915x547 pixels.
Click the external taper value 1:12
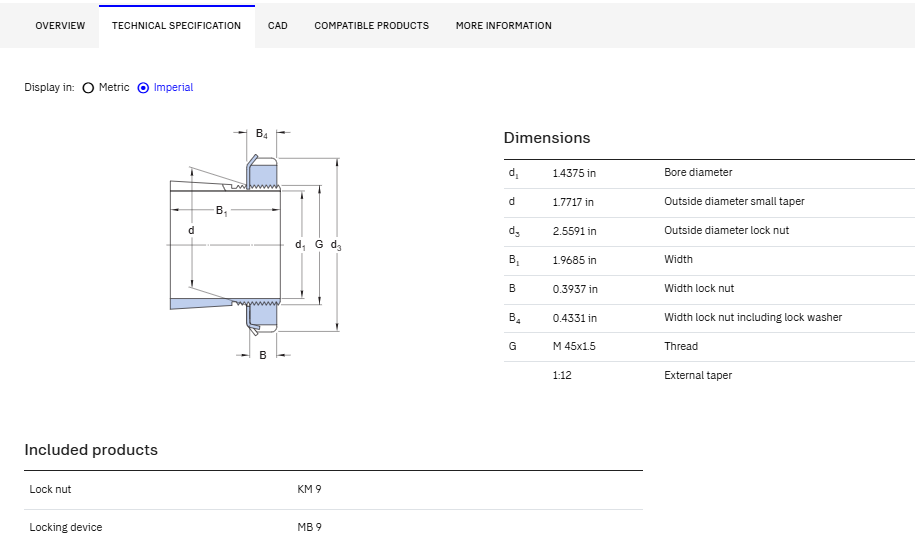[562, 375]
